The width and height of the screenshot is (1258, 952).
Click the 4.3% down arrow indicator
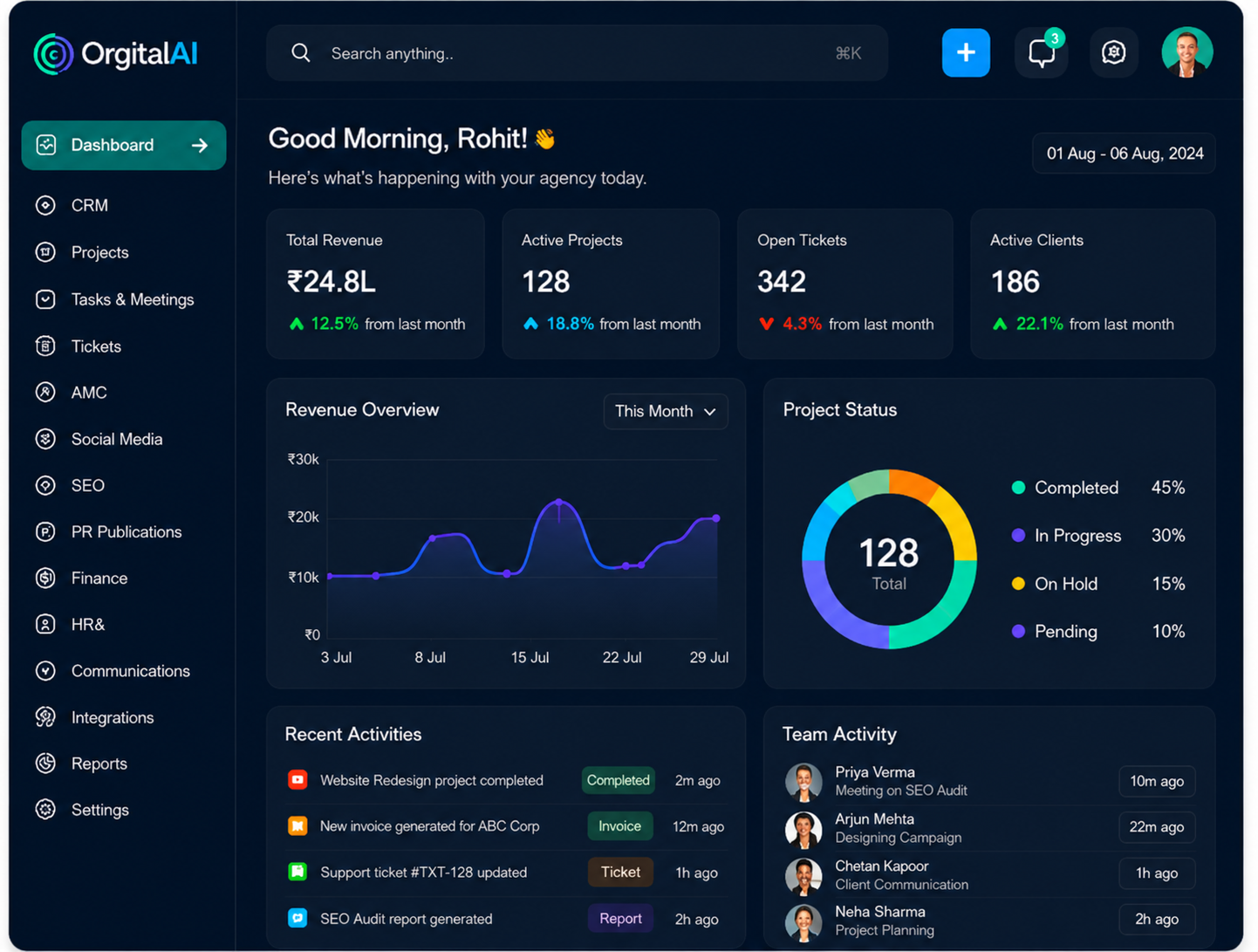point(767,324)
